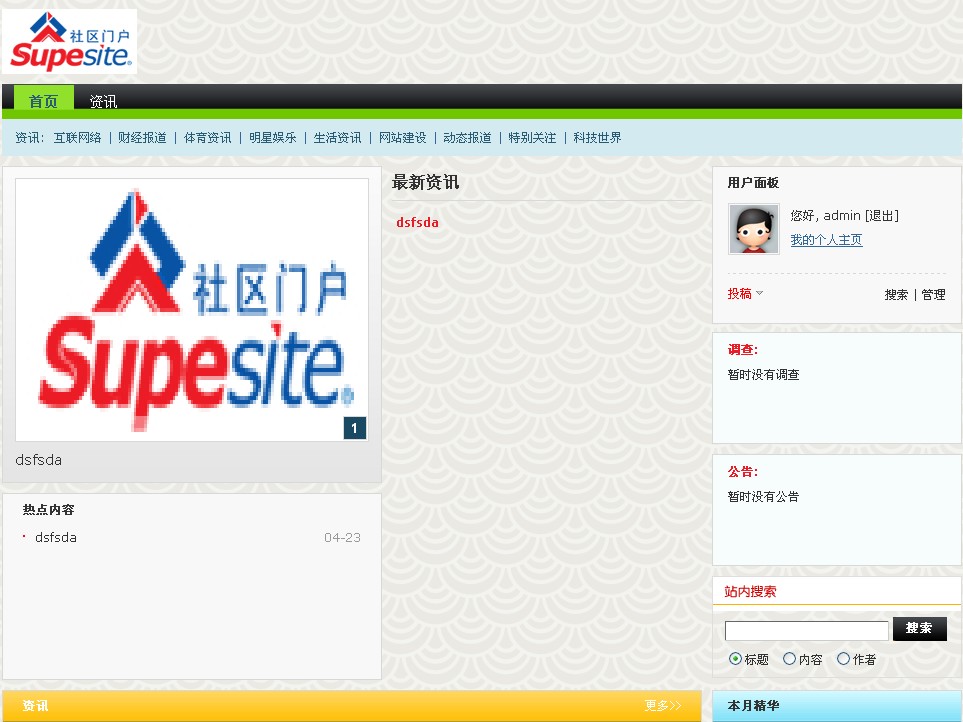Open the admin user avatar
Viewport: 963px width, 722px height.
pyautogui.click(x=754, y=229)
